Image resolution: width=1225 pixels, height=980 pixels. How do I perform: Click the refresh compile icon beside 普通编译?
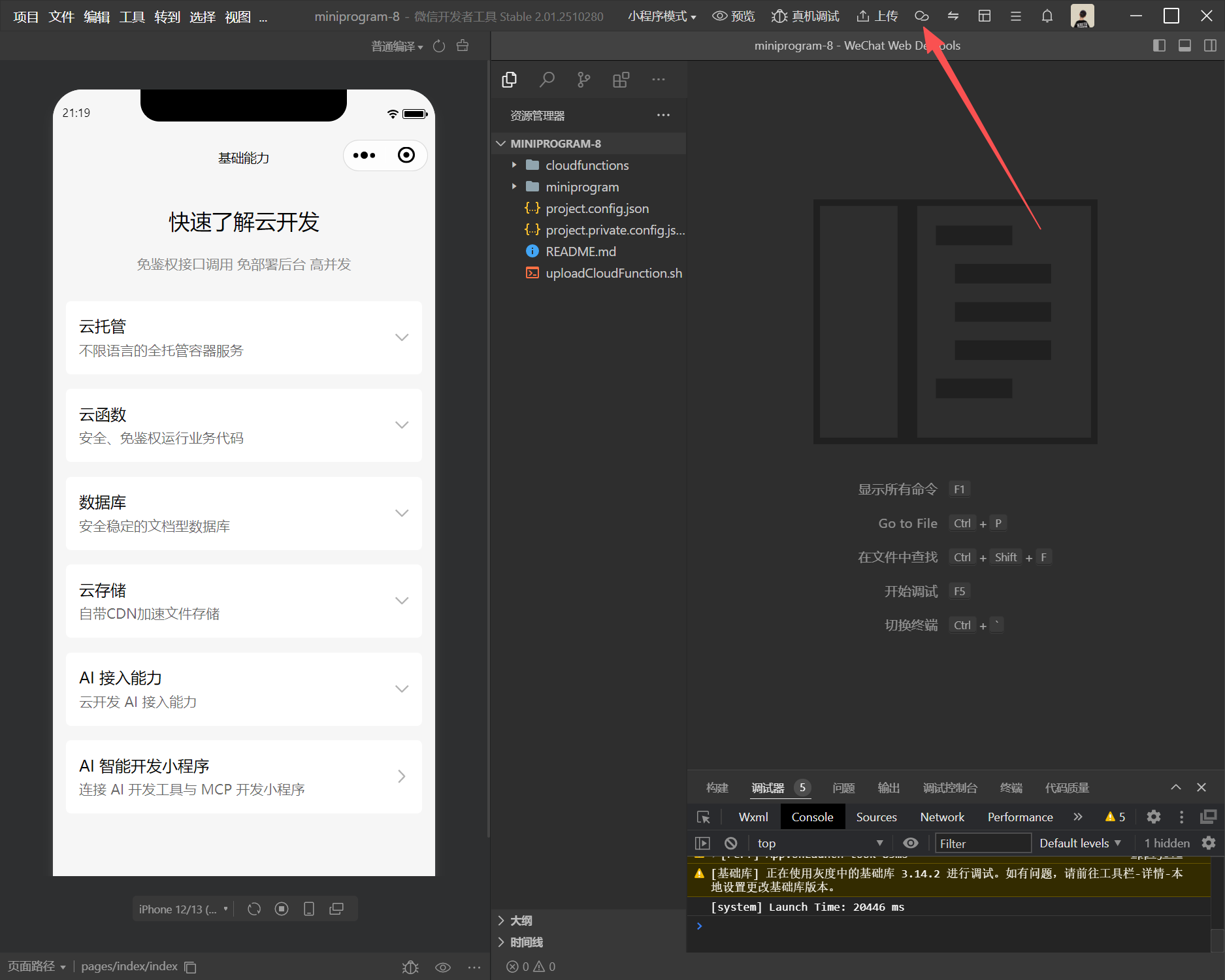439,46
